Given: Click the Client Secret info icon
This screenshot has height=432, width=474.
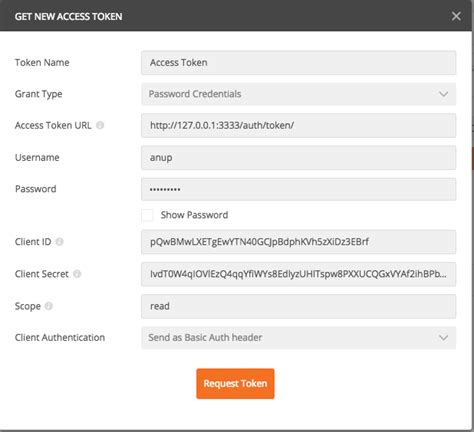Looking at the screenshot, I should point(77,274).
